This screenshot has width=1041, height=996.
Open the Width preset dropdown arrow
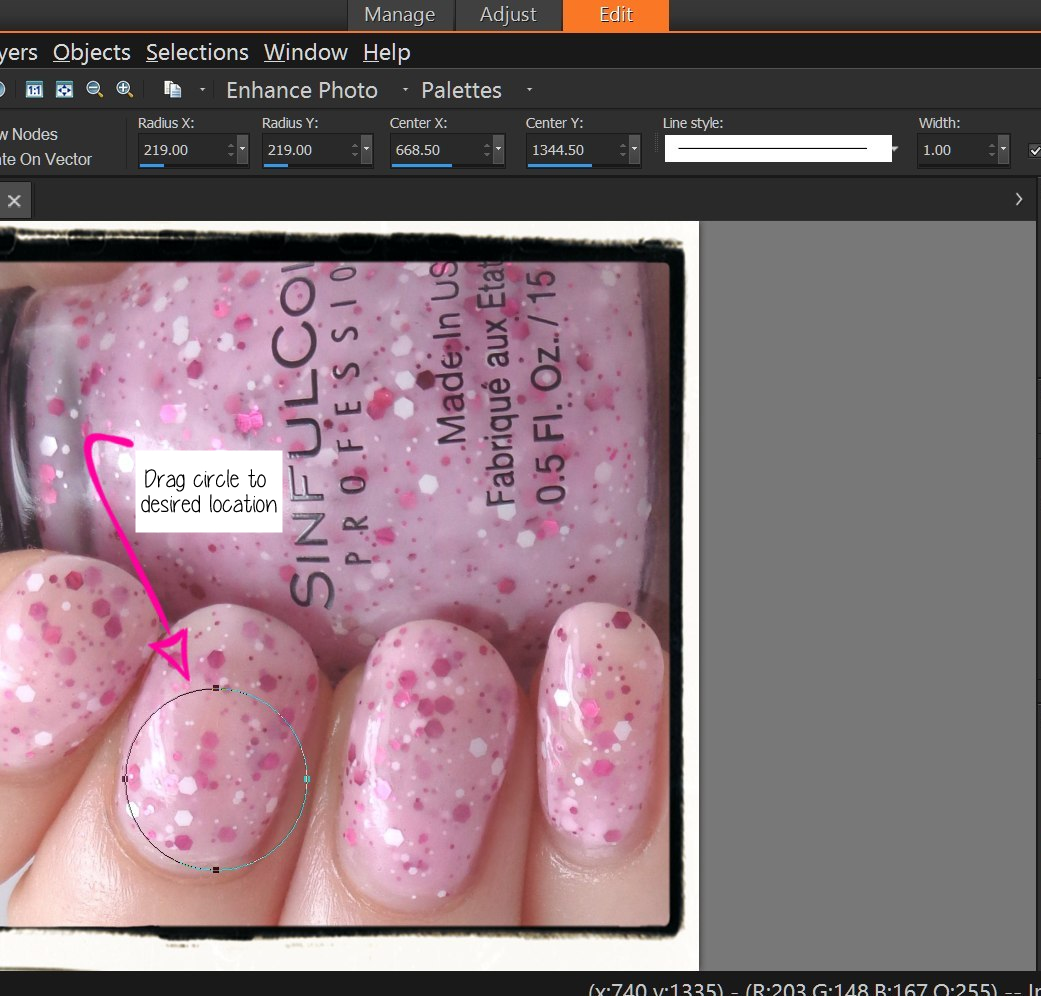point(1003,149)
